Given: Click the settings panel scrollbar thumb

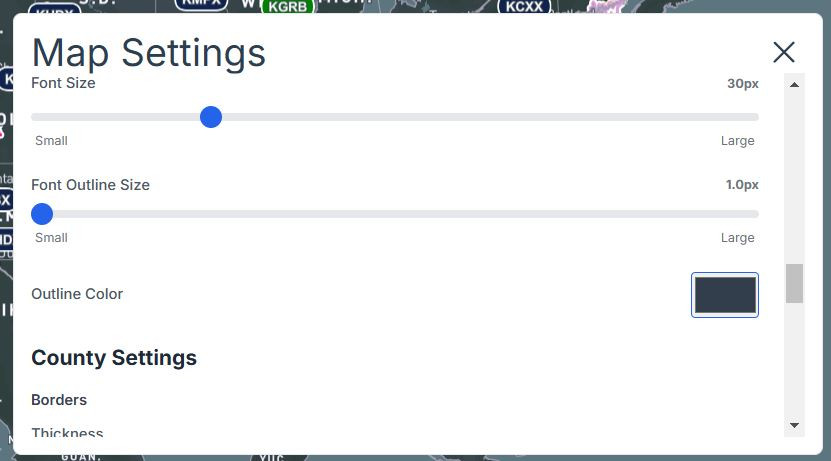Looking at the screenshot, I should pyautogui.click(x=794, y=283).
